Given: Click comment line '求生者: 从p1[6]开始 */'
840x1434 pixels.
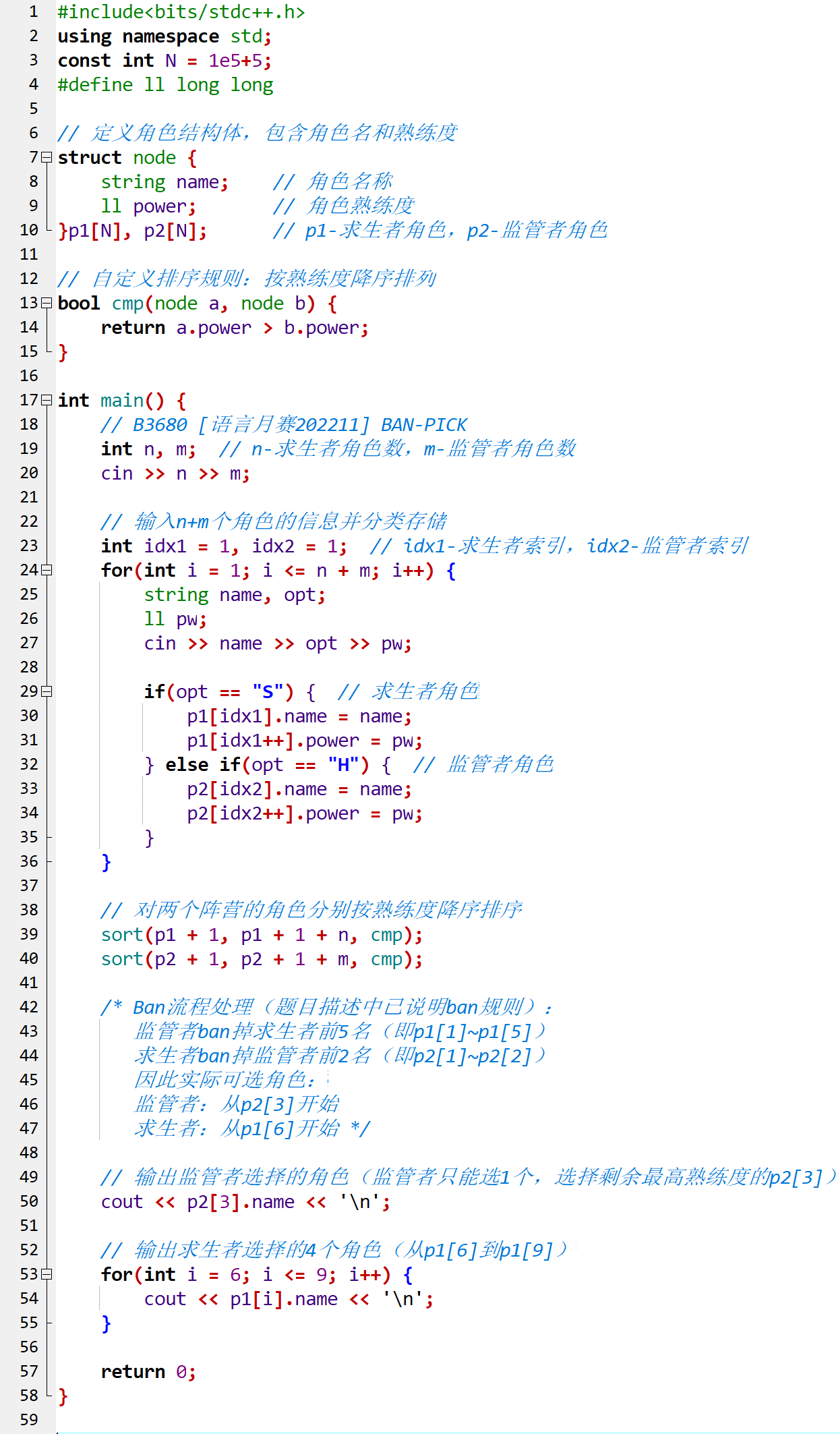Looking at the screenshot, I should (252, 1129).
